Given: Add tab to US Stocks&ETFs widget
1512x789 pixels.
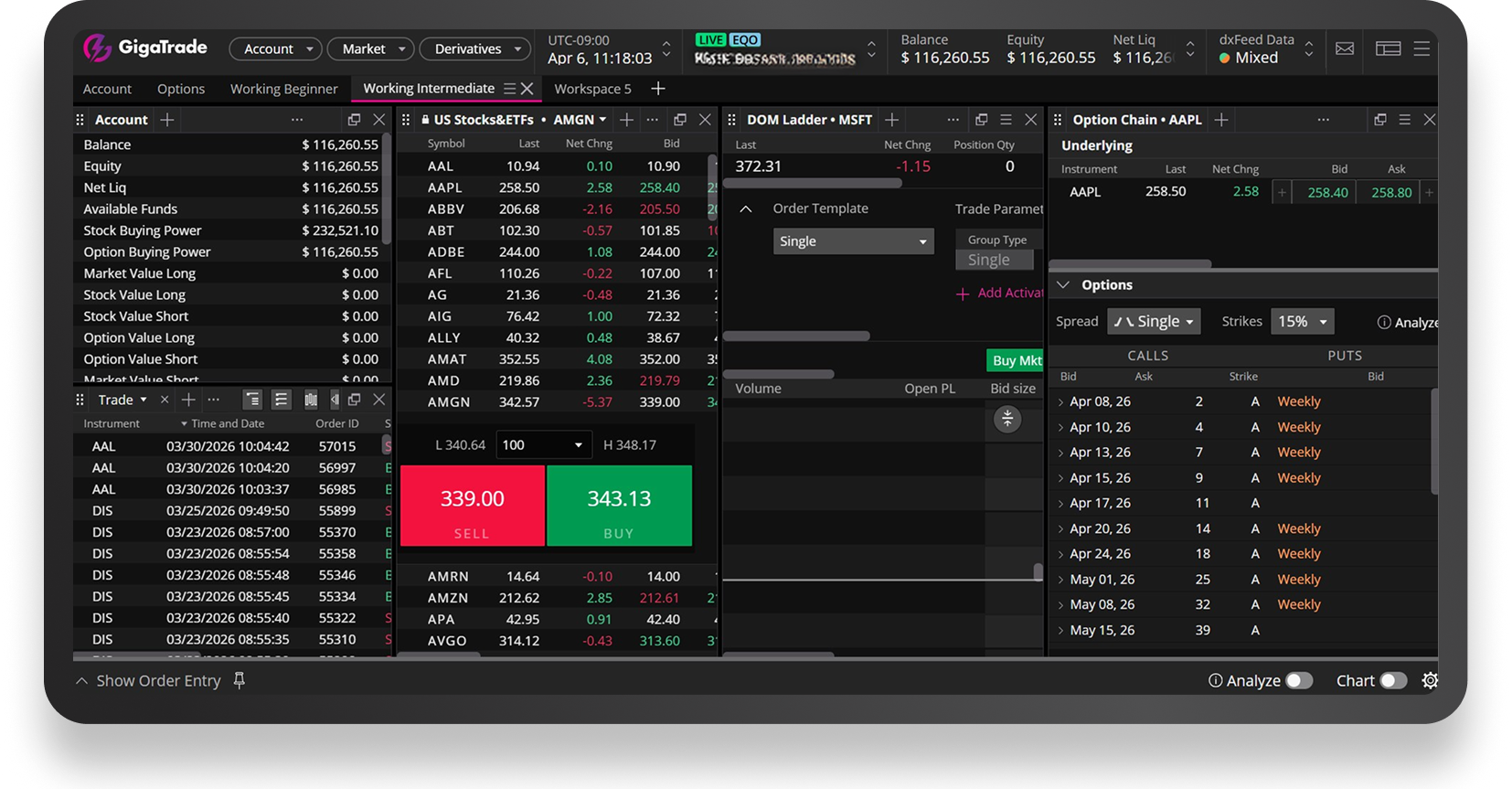Looking at the screenshot, I should [626, 120].
